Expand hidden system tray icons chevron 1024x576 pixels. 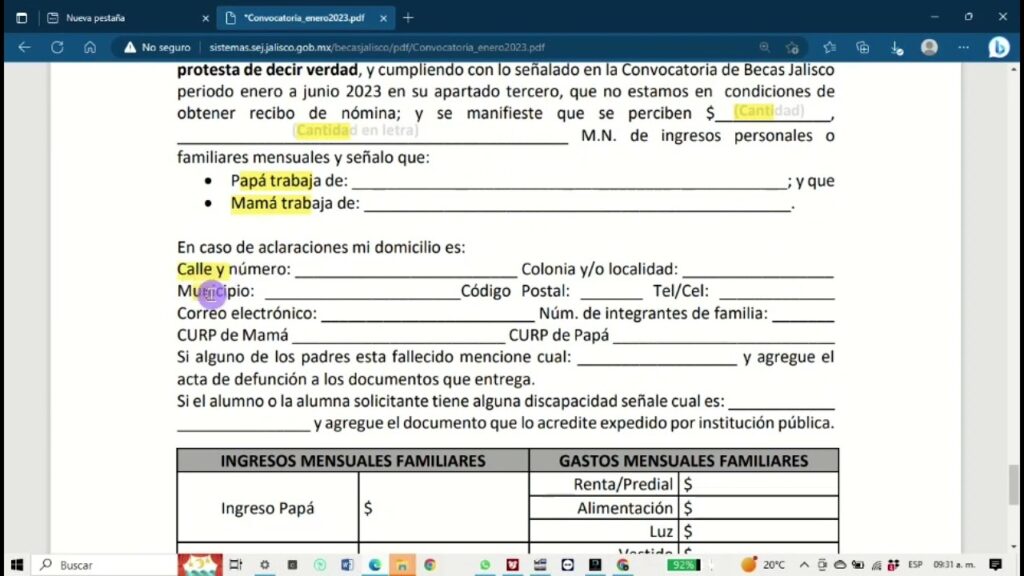(804, 564)
